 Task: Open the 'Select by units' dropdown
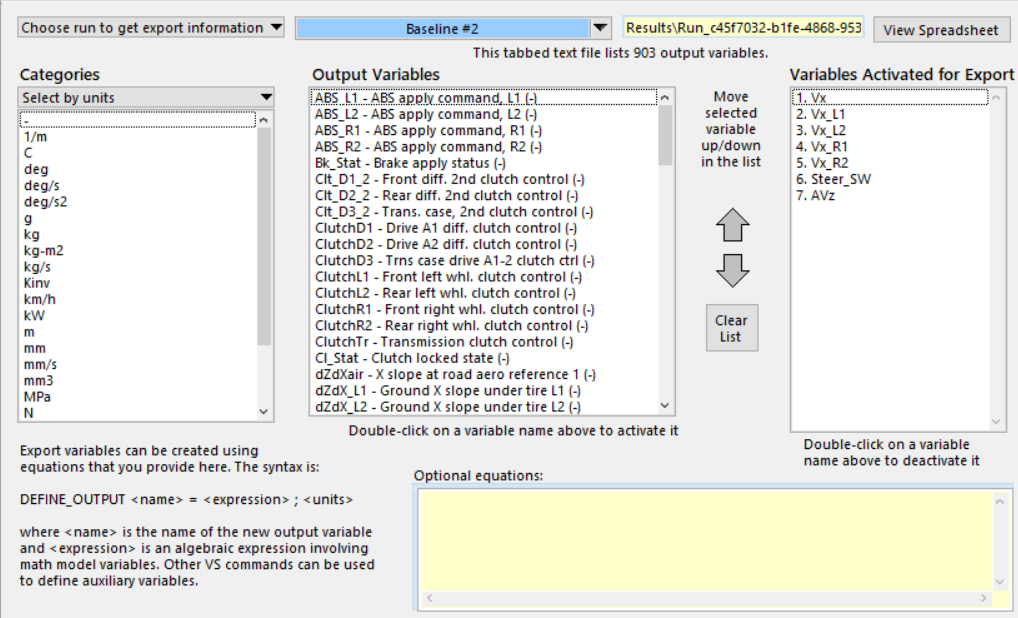[x=146, y=97]
